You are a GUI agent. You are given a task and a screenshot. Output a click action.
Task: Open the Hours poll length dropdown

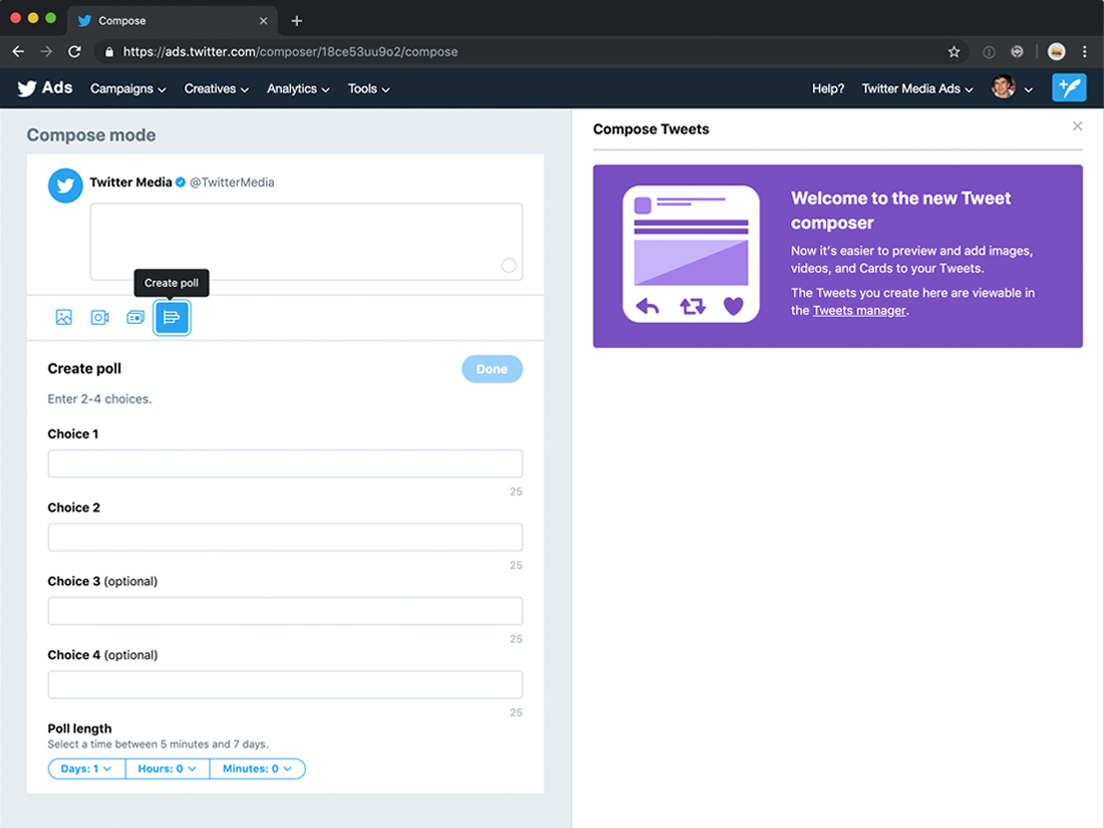tap(166, 768)
